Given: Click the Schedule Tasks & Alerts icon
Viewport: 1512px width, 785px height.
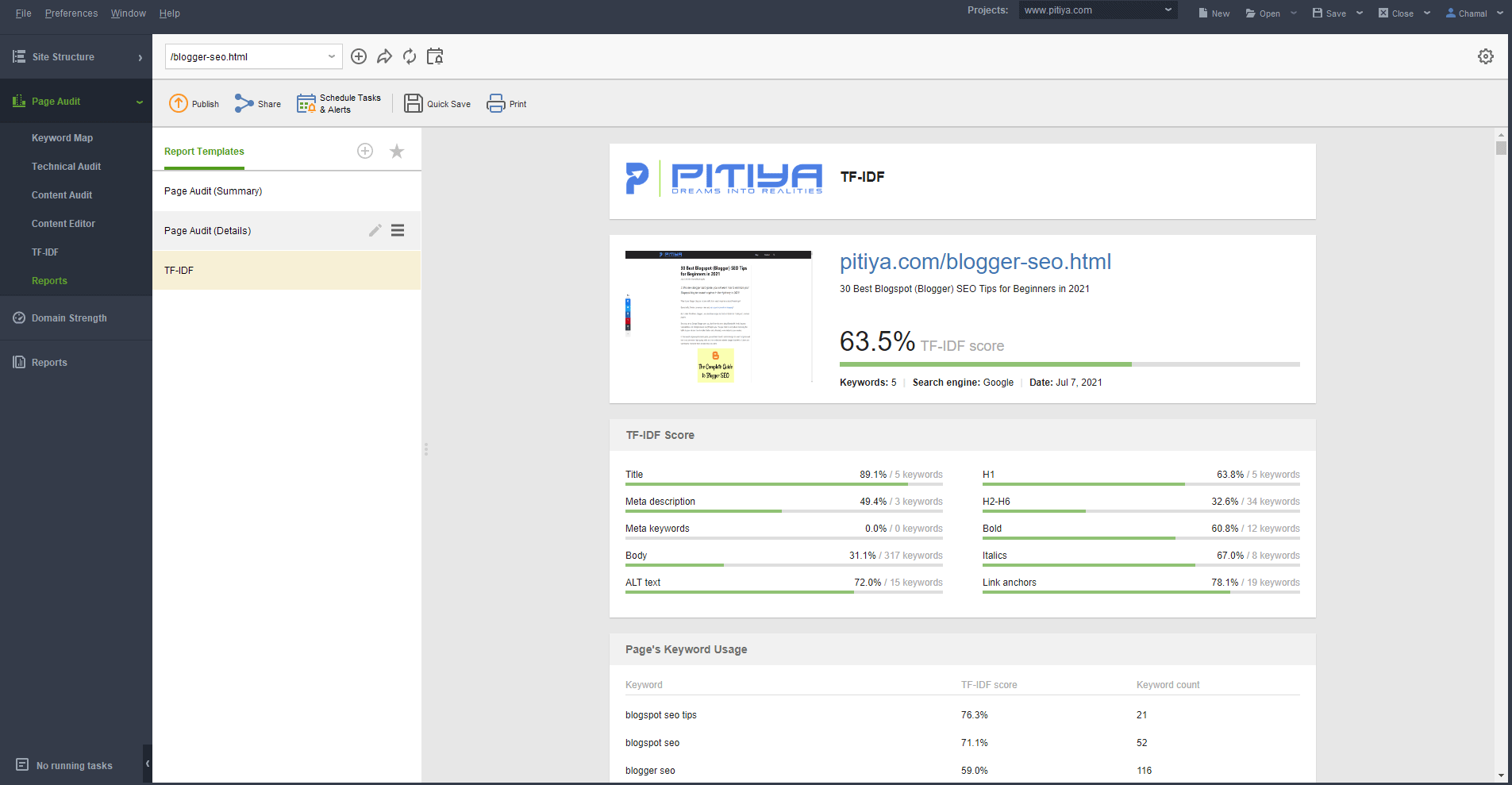Looking at the screenshot, I should click(x=306, y=103).
